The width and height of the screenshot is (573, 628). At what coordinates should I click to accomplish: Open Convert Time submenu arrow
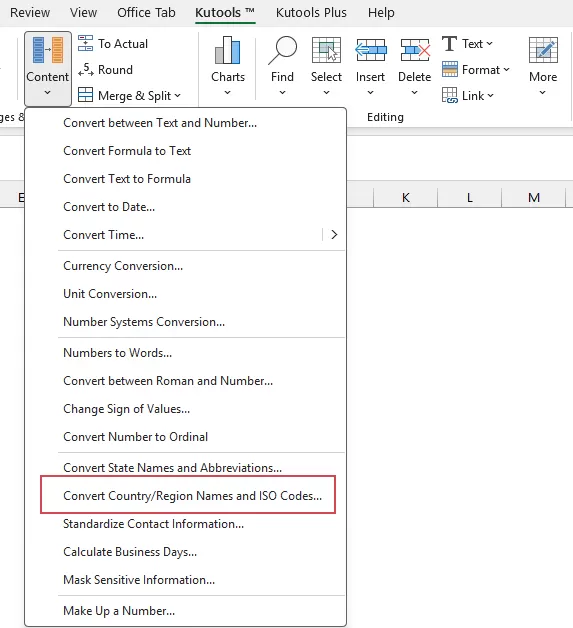334,235
